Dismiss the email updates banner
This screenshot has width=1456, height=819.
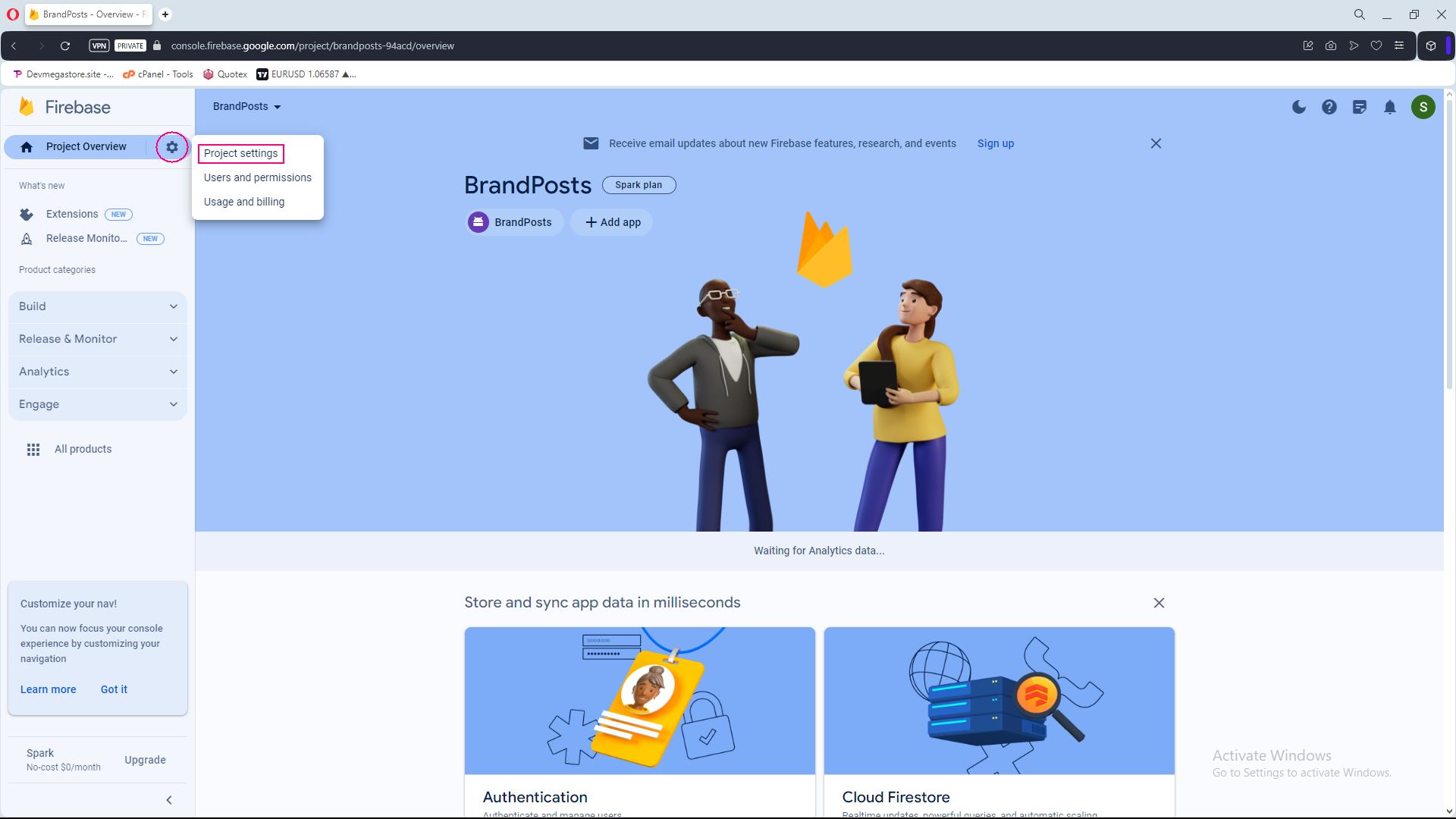[1156, 143]
